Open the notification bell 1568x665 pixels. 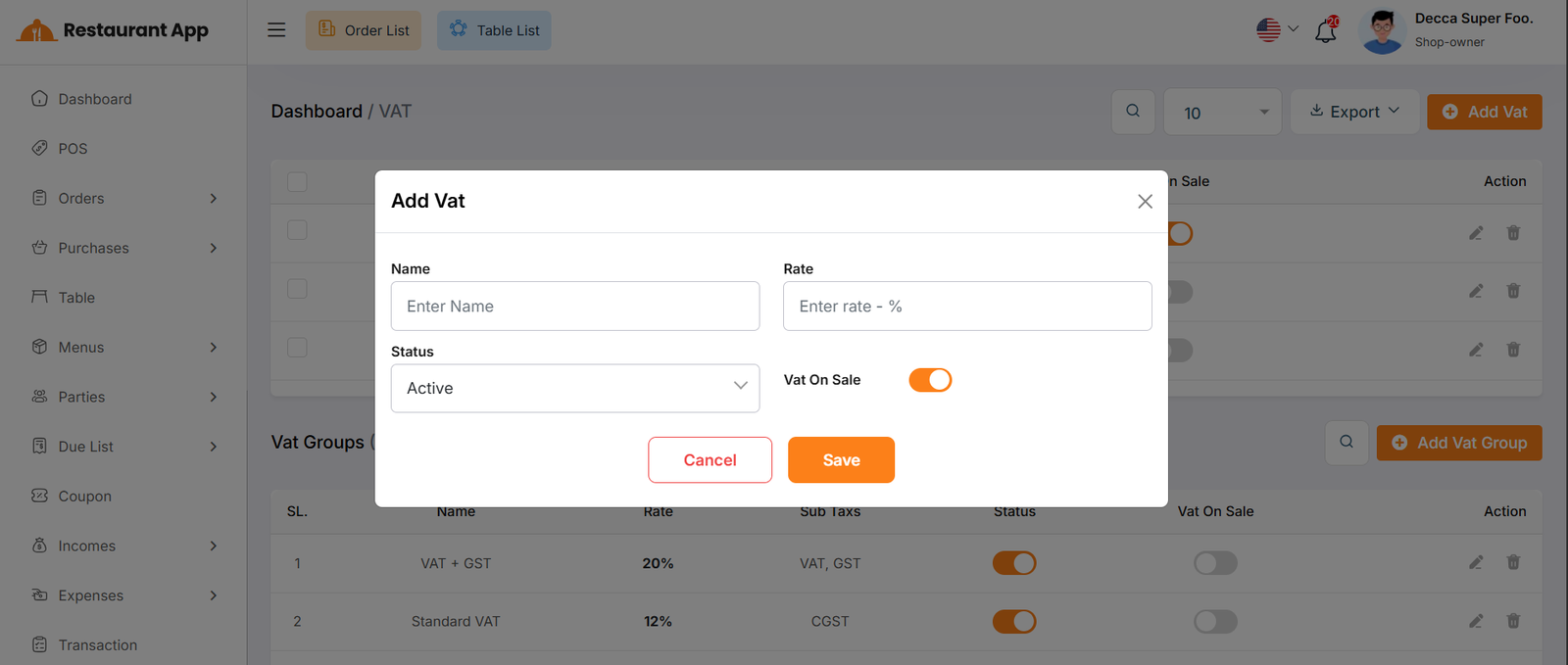tap(1326, 30)
